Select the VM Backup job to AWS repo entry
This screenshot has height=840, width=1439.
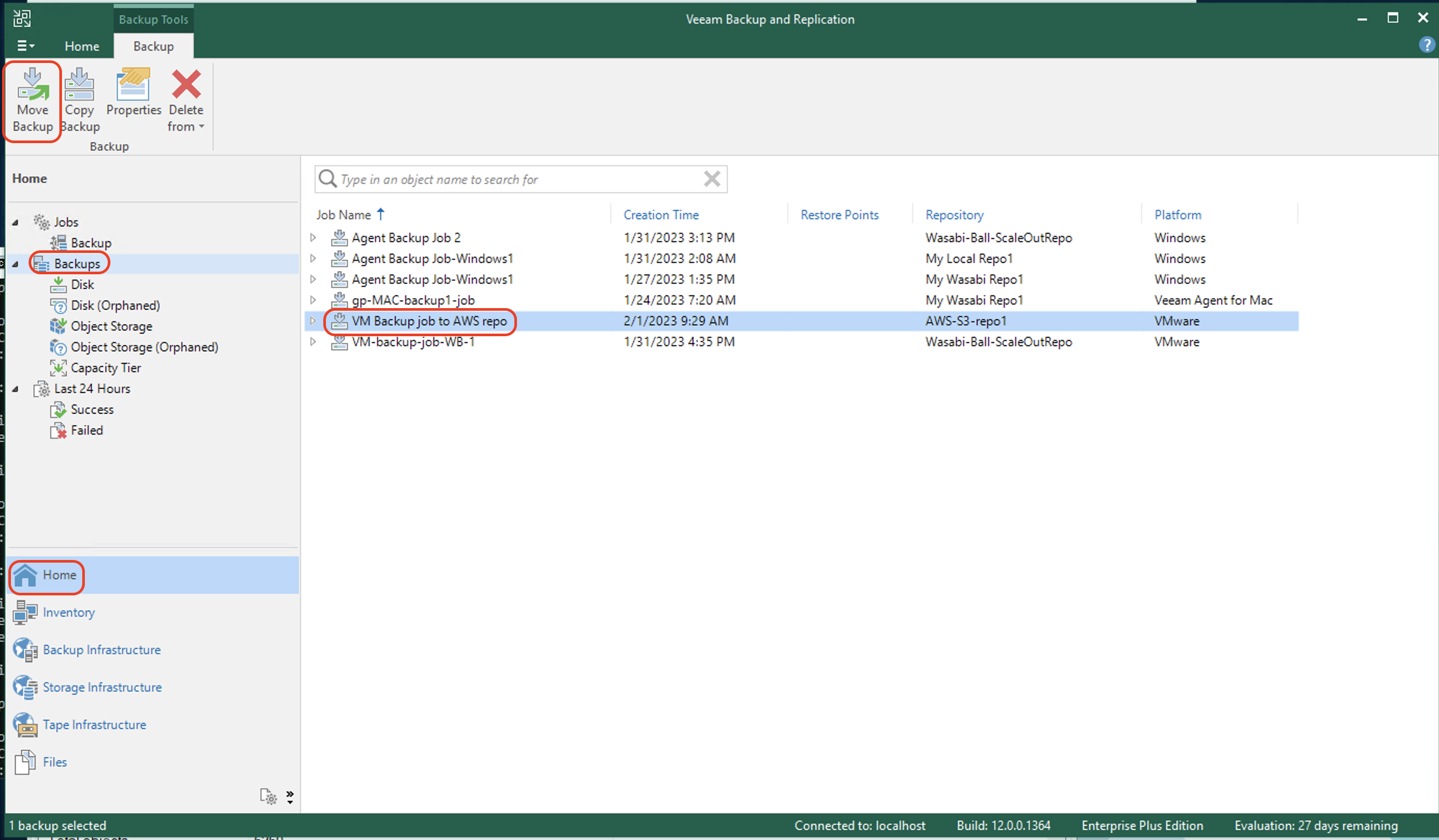tap(429, 321)
